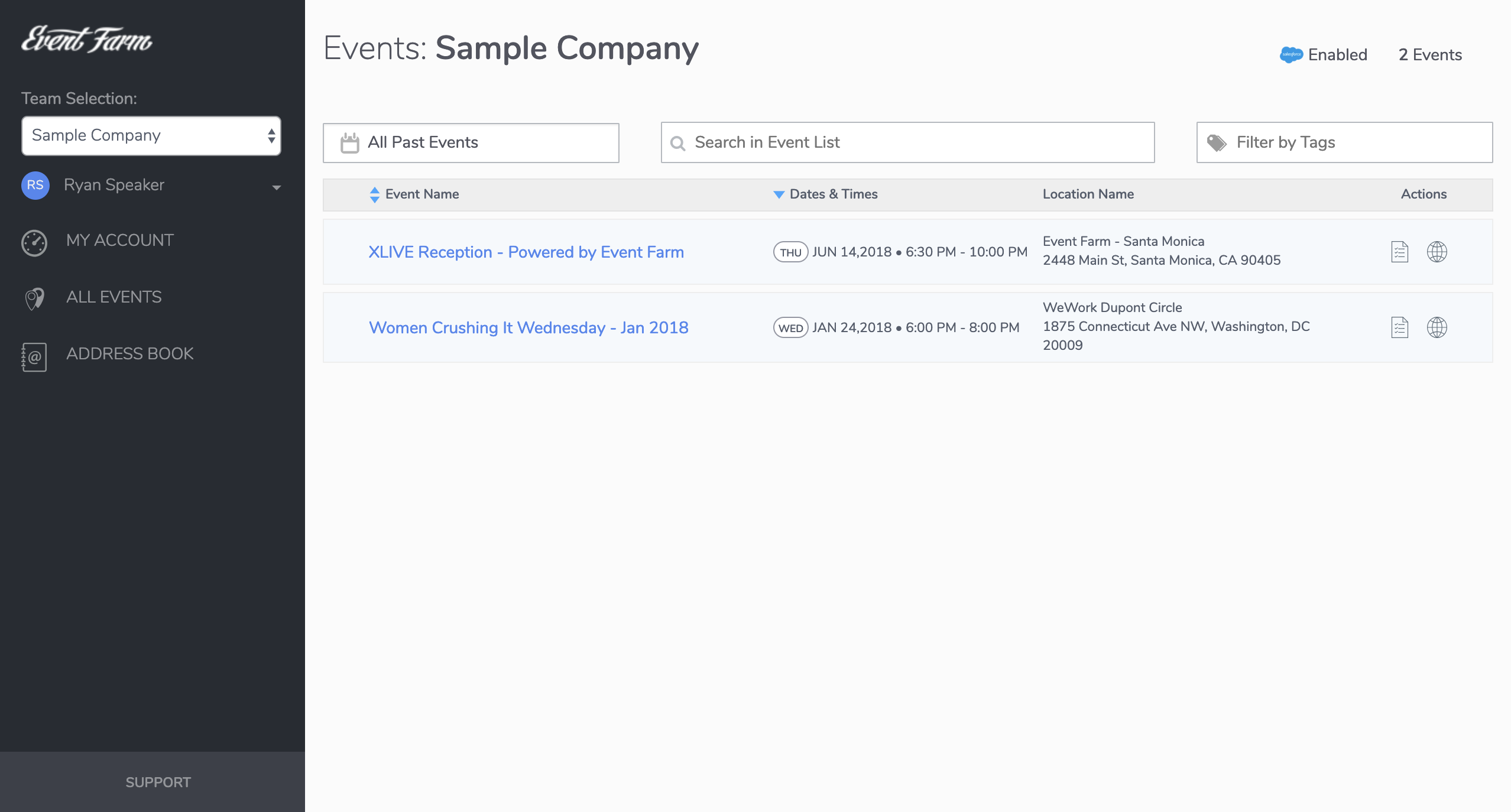Click the Address Book contact icon
Image resolution: width=1511 pixels, height=812 pixels.
(x=34, y=357)
